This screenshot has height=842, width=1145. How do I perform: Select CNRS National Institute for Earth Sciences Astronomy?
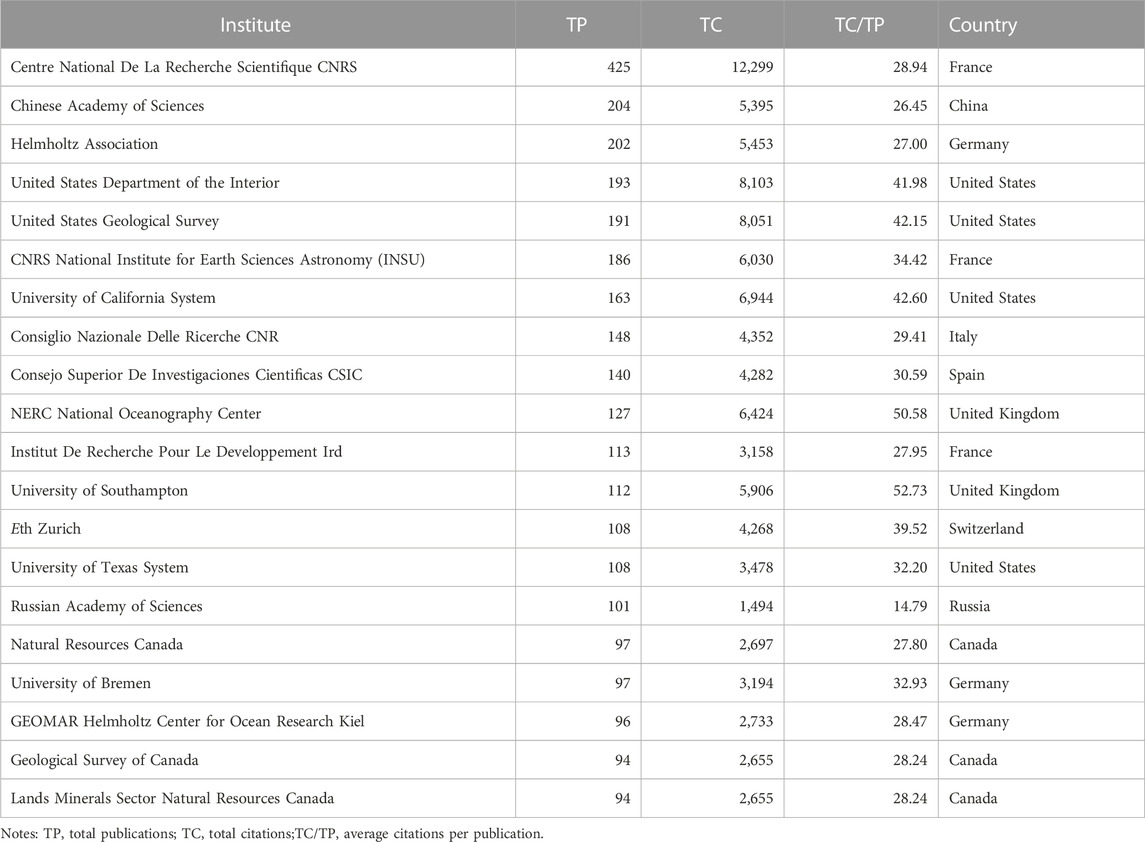[218, 259]
